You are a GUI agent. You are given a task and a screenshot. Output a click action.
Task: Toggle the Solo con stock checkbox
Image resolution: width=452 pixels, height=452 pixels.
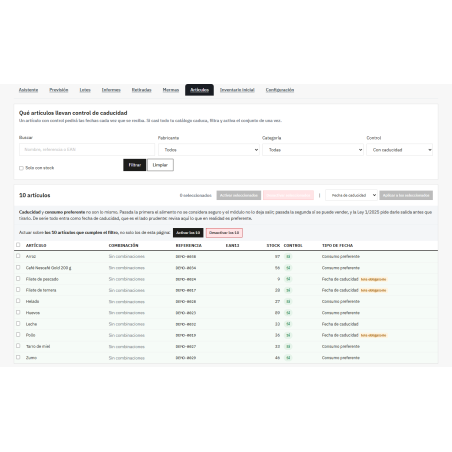(21, 168)
